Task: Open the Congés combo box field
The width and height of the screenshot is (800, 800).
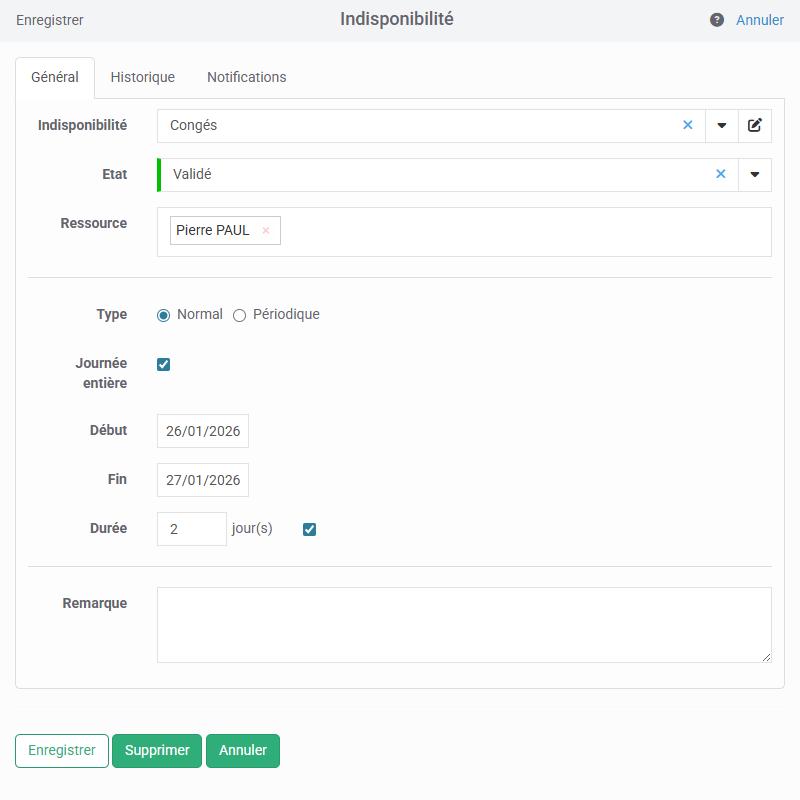Action: click(x=431, y=126)
